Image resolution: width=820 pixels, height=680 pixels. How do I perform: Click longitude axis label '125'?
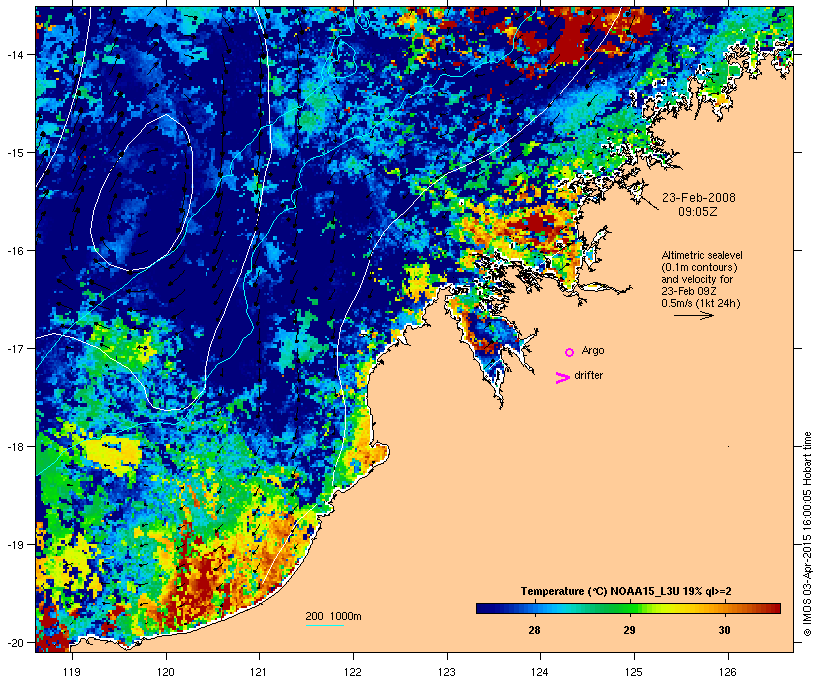pos(634,672)
